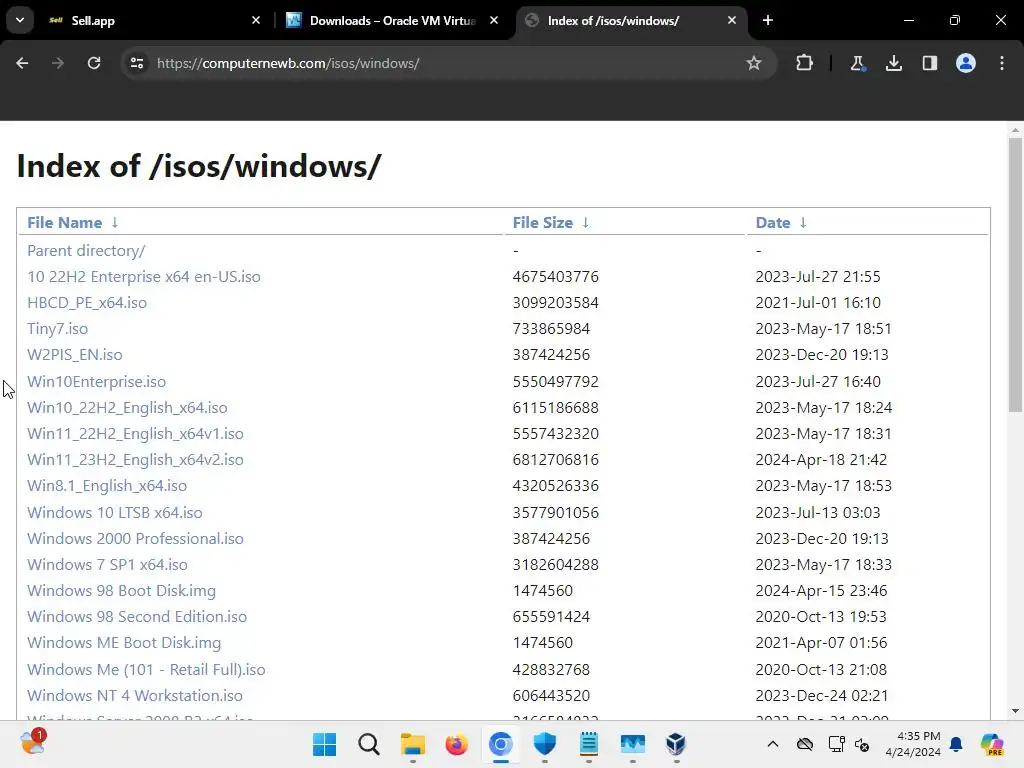
Task: Open the Chrome three-dot menu
Action: tap(1002, 63)
